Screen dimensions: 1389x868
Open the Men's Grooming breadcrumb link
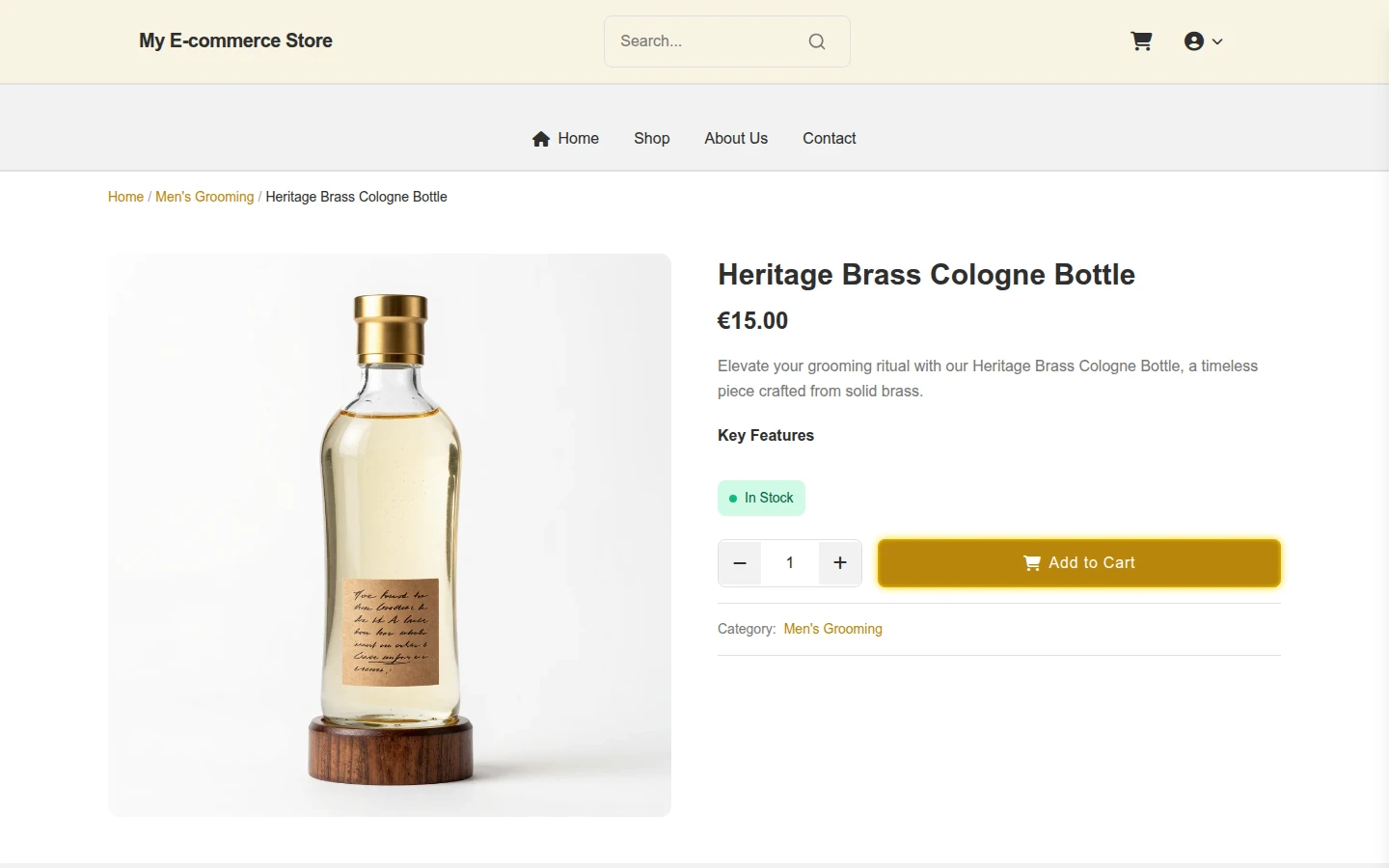(x=204, y=197)
